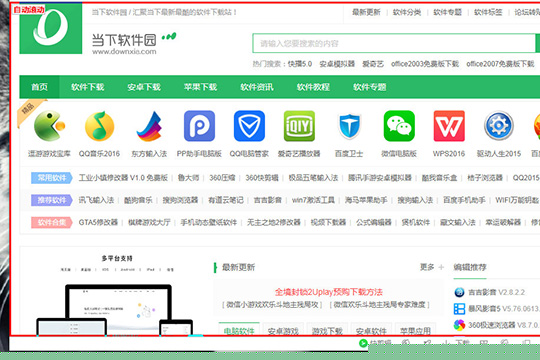
Task: Open the GTA5修改器 link
Action: tap(98, 223)
